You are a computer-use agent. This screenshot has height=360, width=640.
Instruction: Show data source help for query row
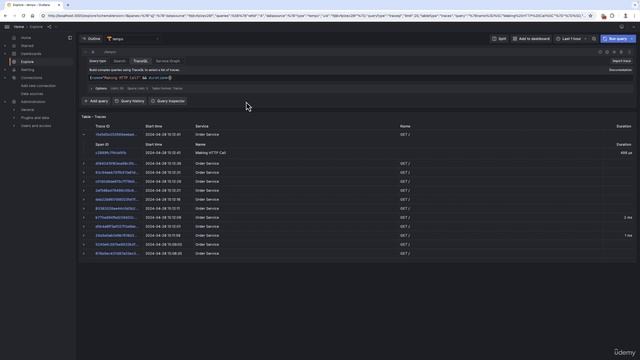600,52
